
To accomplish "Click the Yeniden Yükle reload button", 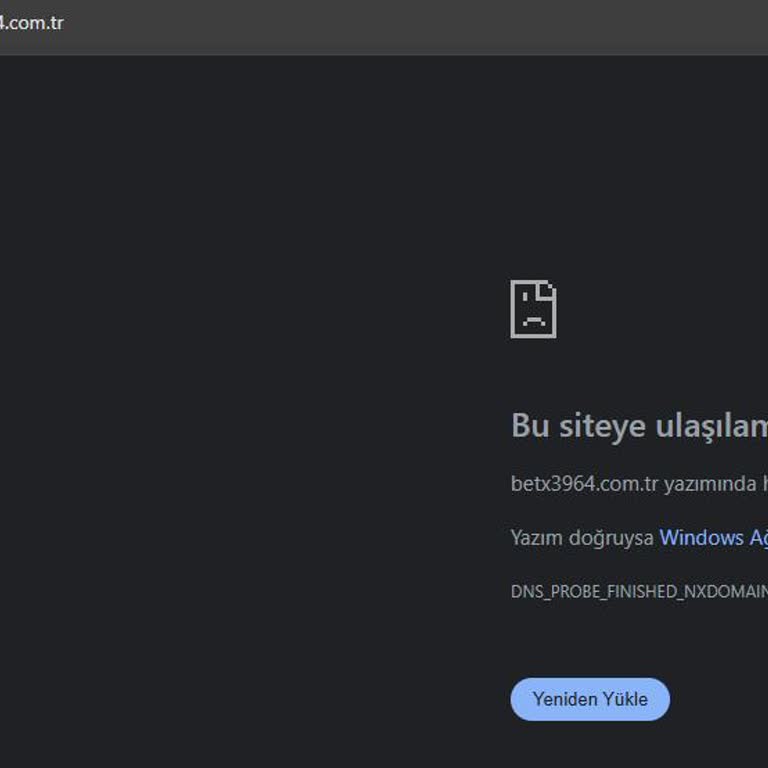I will click(590, 699).
